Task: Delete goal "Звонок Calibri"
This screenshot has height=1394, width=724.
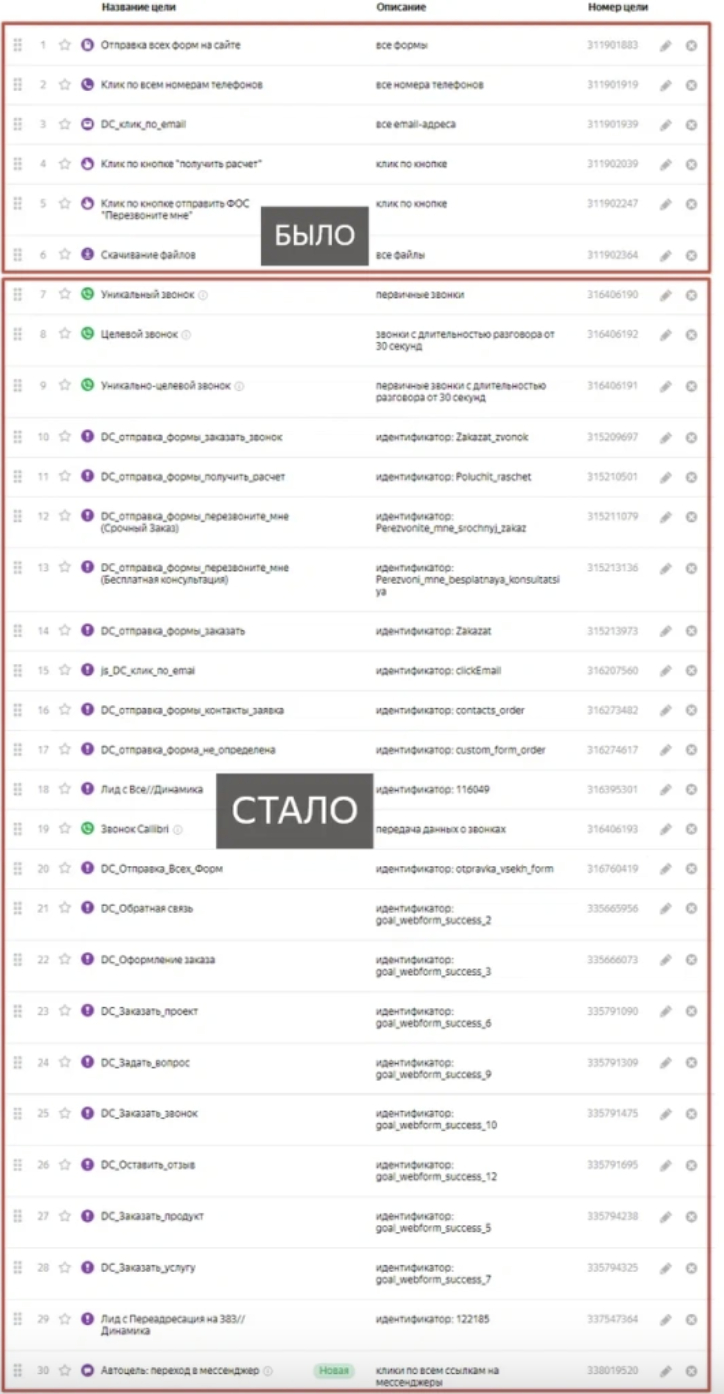Action: [x=691, y=829]
